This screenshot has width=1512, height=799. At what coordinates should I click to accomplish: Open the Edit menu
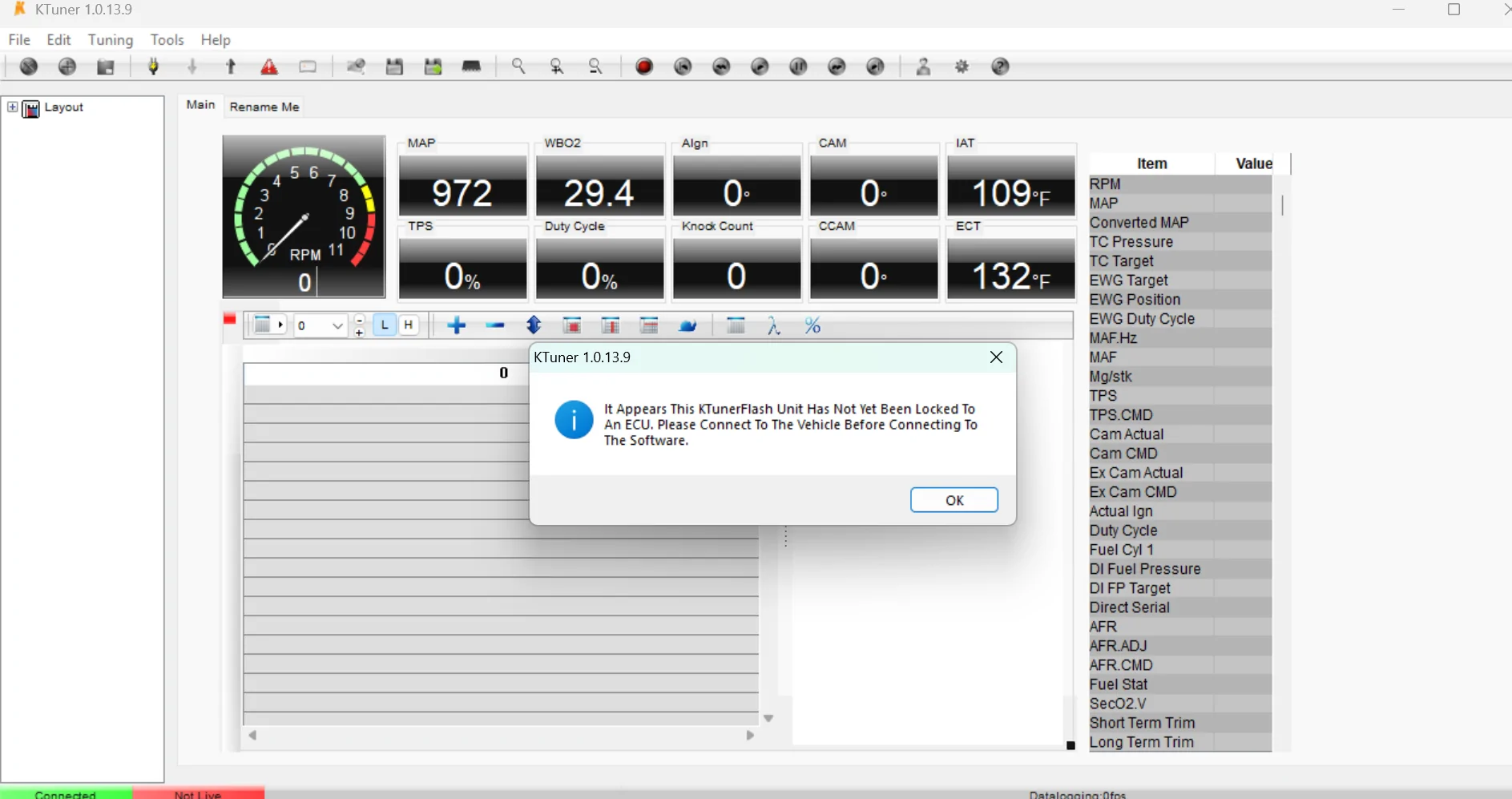[58, 39]
